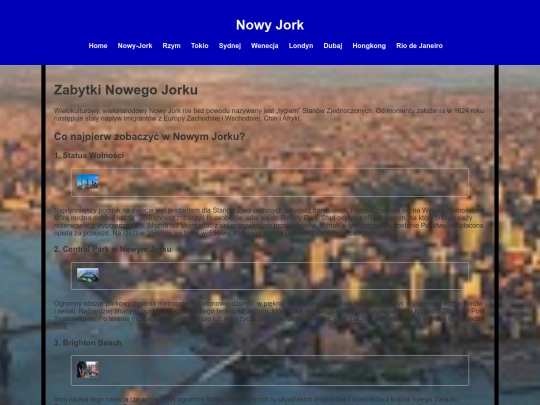This screenshot has height=405, width=540.
Task: Select Tokio in the navigation bar
Action: 200,46
